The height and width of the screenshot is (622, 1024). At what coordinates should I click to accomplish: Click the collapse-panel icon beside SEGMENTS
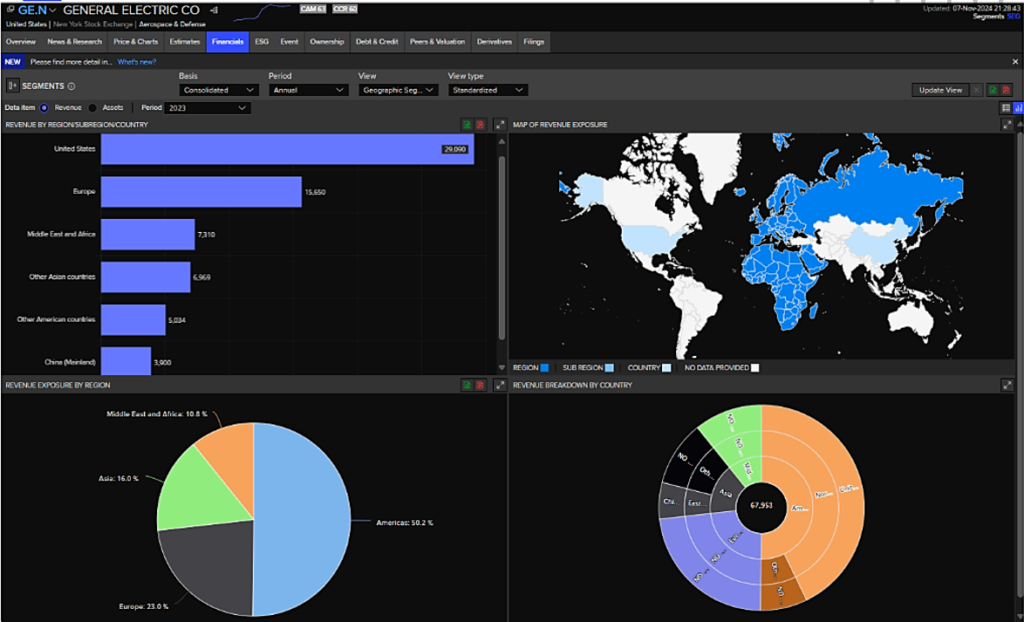click(x=12, y=86)
